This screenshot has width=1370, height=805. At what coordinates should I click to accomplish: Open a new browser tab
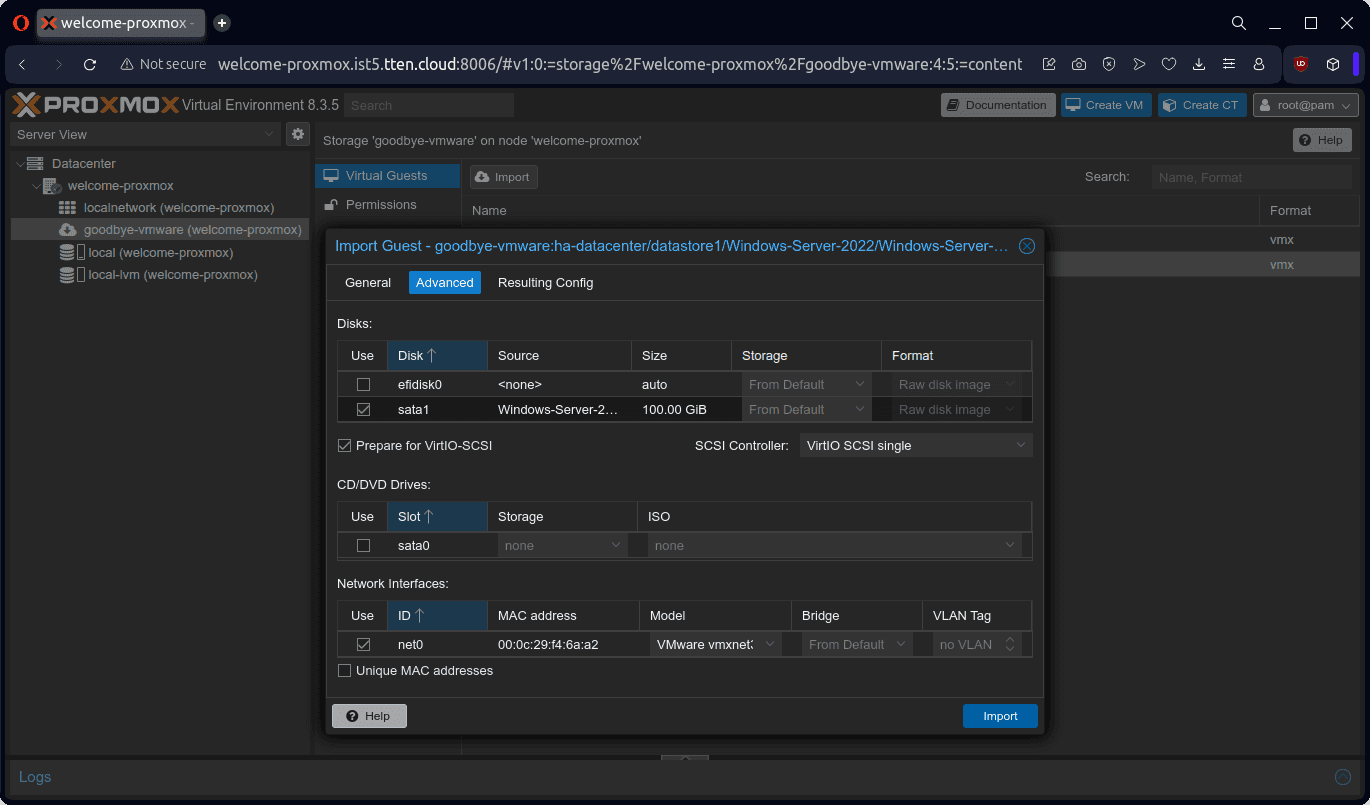pyautogui.click(x=222, y=23)
